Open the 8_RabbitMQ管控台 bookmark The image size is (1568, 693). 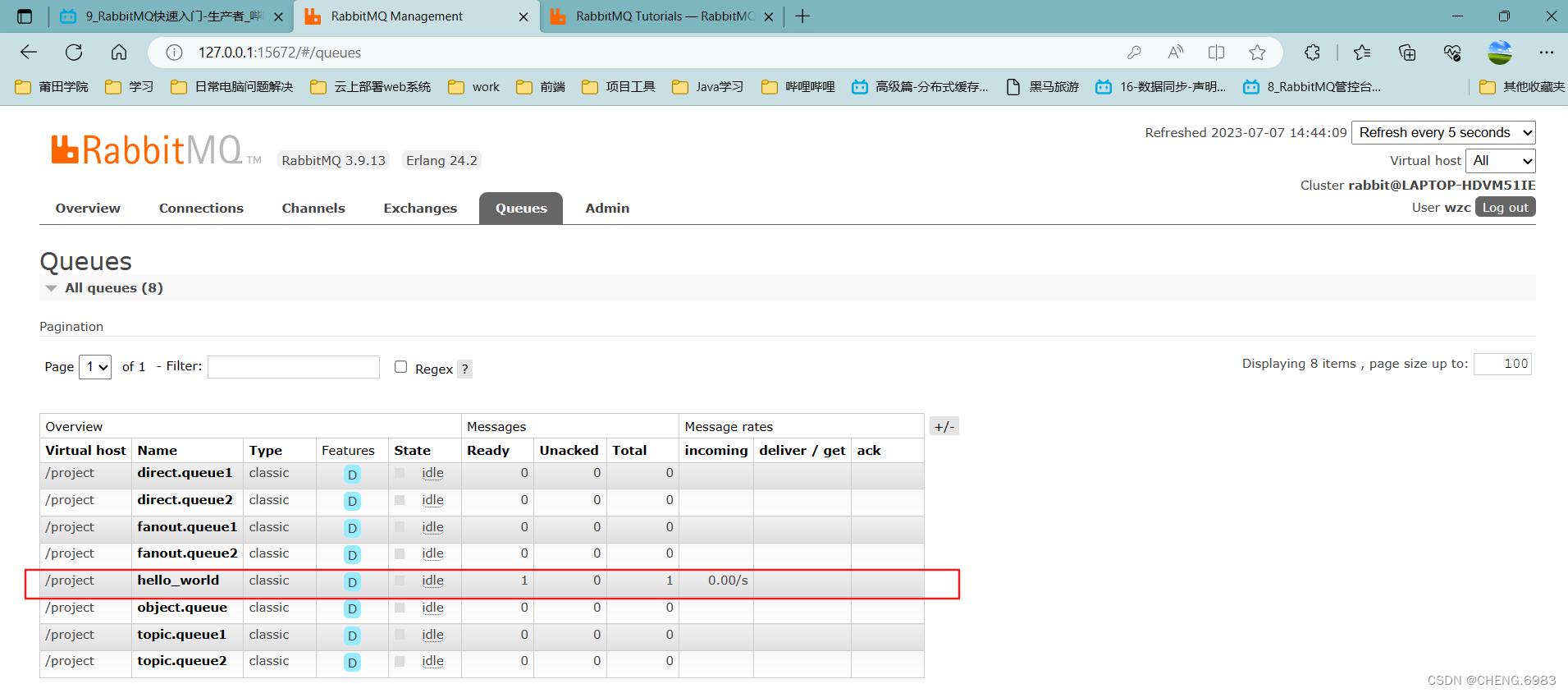[x=1312, y=87]
